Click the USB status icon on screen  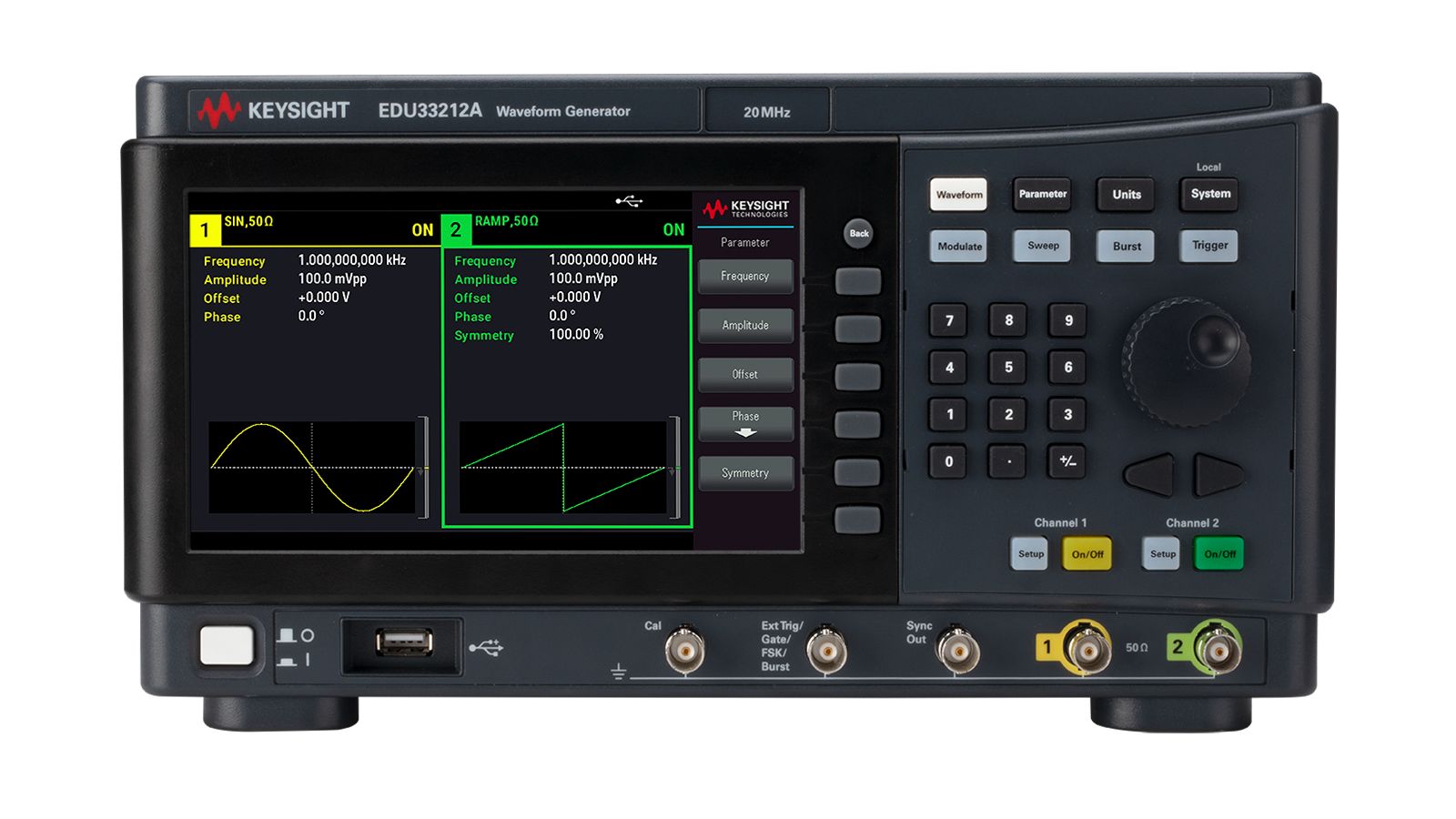click(629, 201)
